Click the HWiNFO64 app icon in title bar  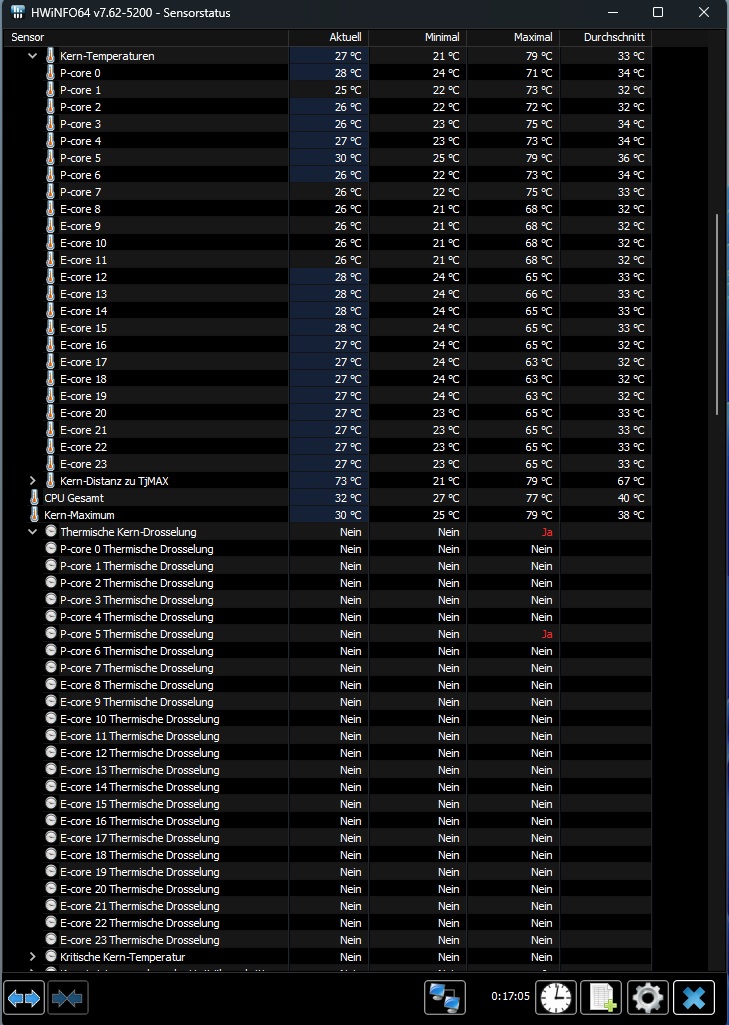pos(18,12)
